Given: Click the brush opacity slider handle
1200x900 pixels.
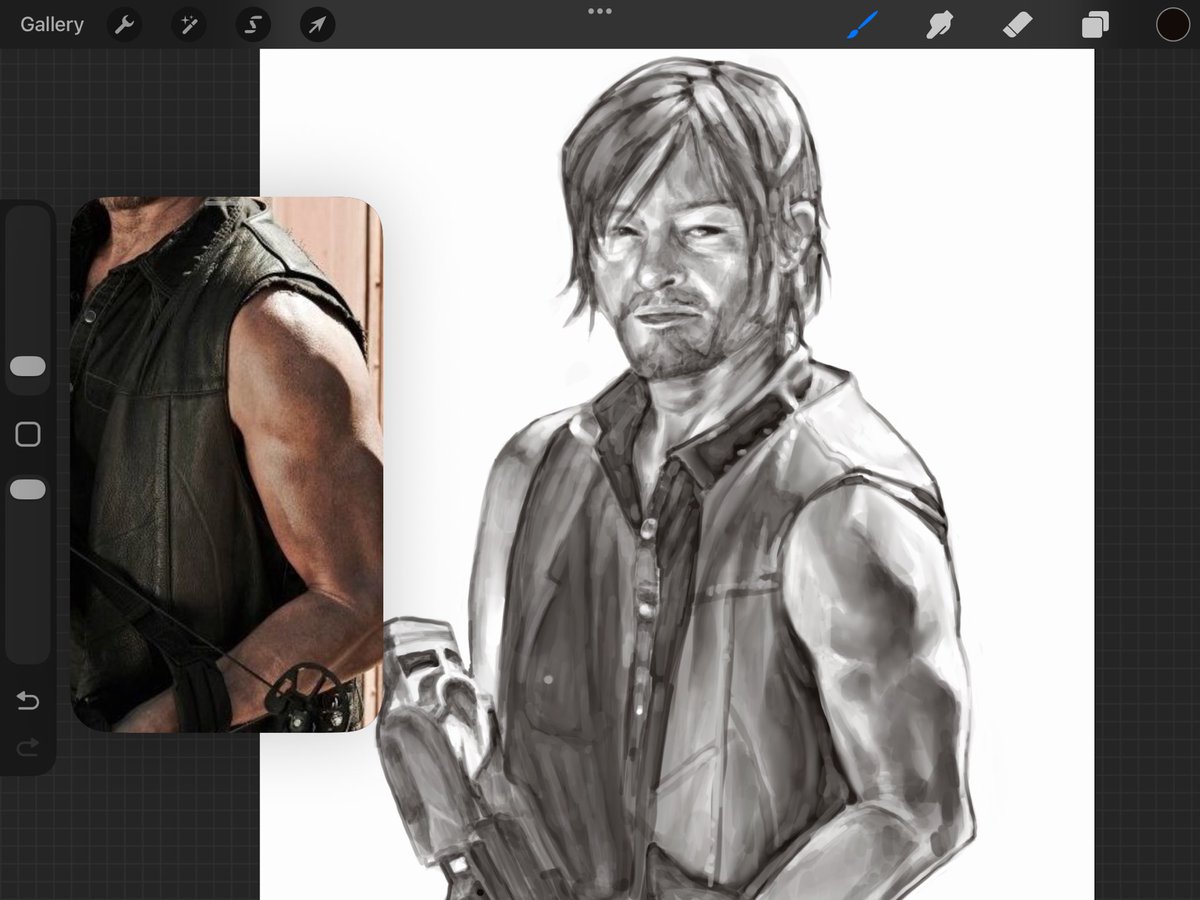Looking at the screenshot, I should (28, 490).
